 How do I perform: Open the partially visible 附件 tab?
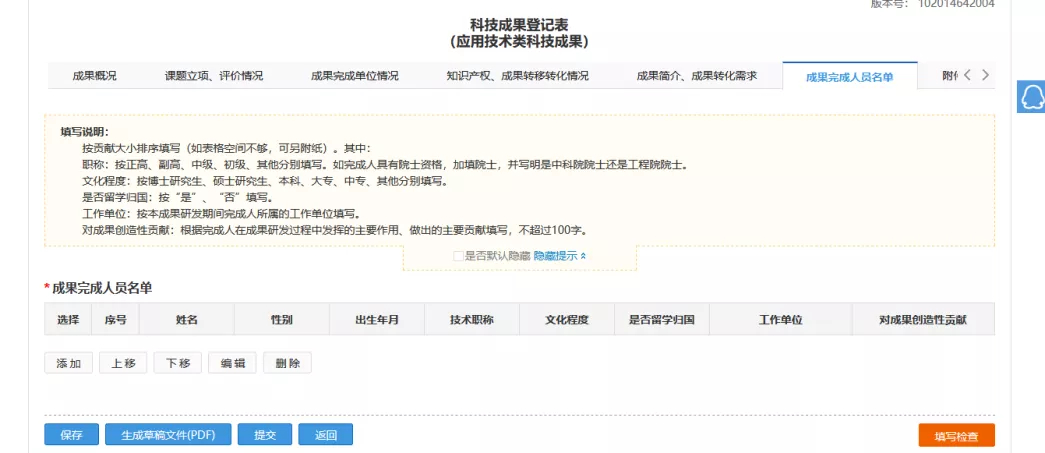(950, 76)
